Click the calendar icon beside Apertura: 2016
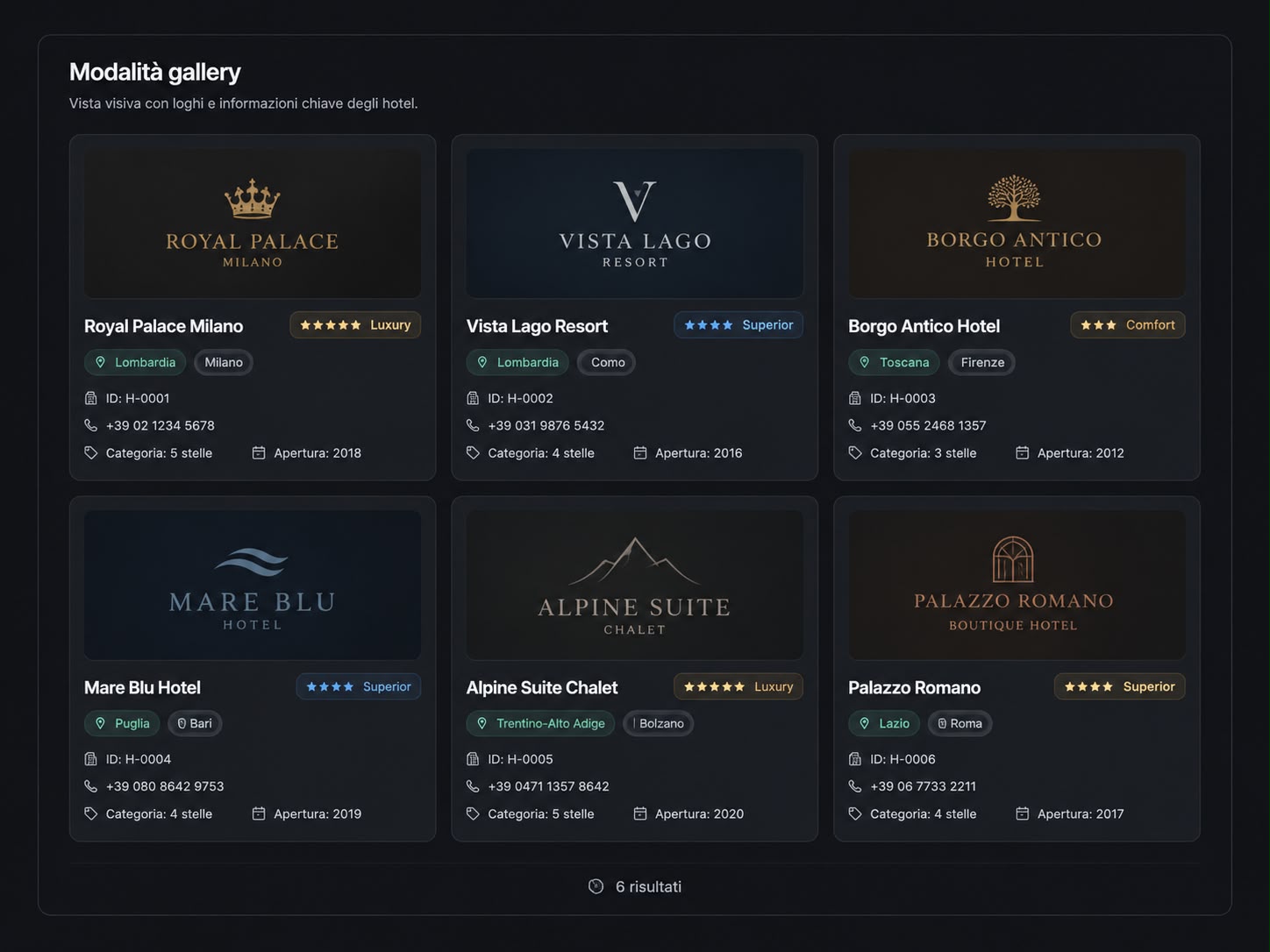The width and height of the screenshot is (1270, 952). click(x=640, y=453)
